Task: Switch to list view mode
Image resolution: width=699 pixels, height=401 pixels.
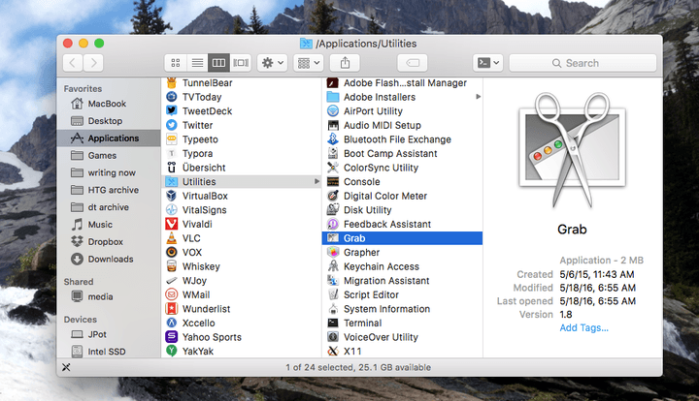Action: (x=197, y=63)
